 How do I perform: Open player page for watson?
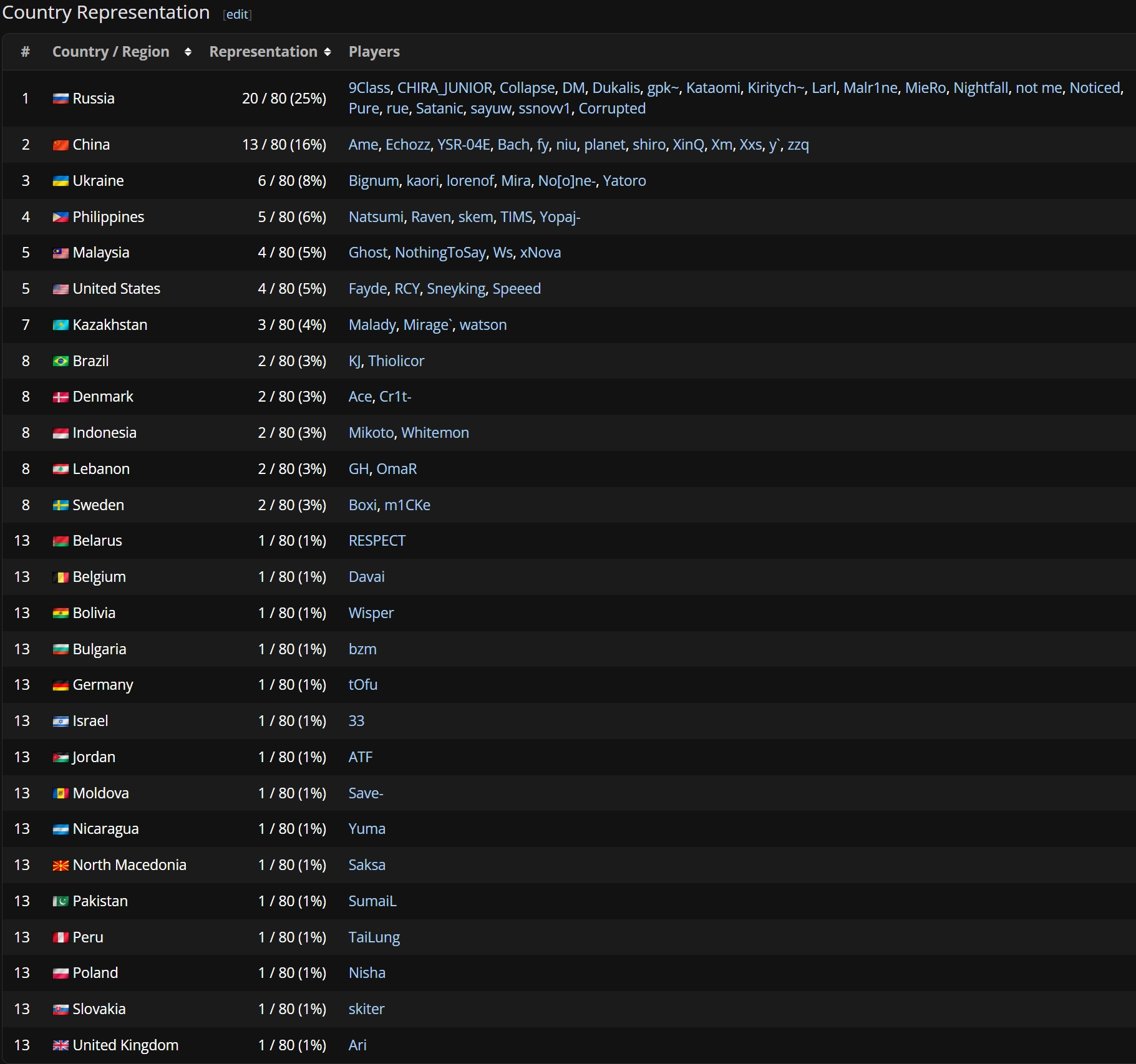pyautogui.click(x=483, y=325)
